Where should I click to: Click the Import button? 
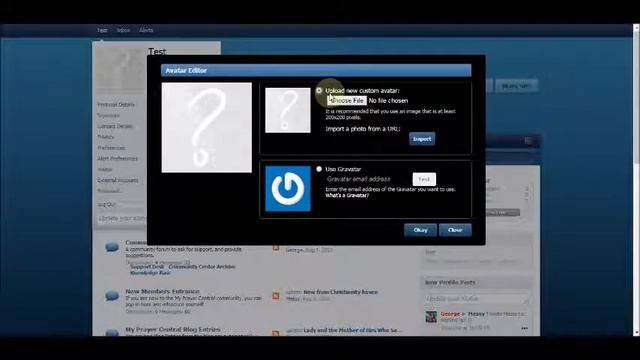coord(422,139)
